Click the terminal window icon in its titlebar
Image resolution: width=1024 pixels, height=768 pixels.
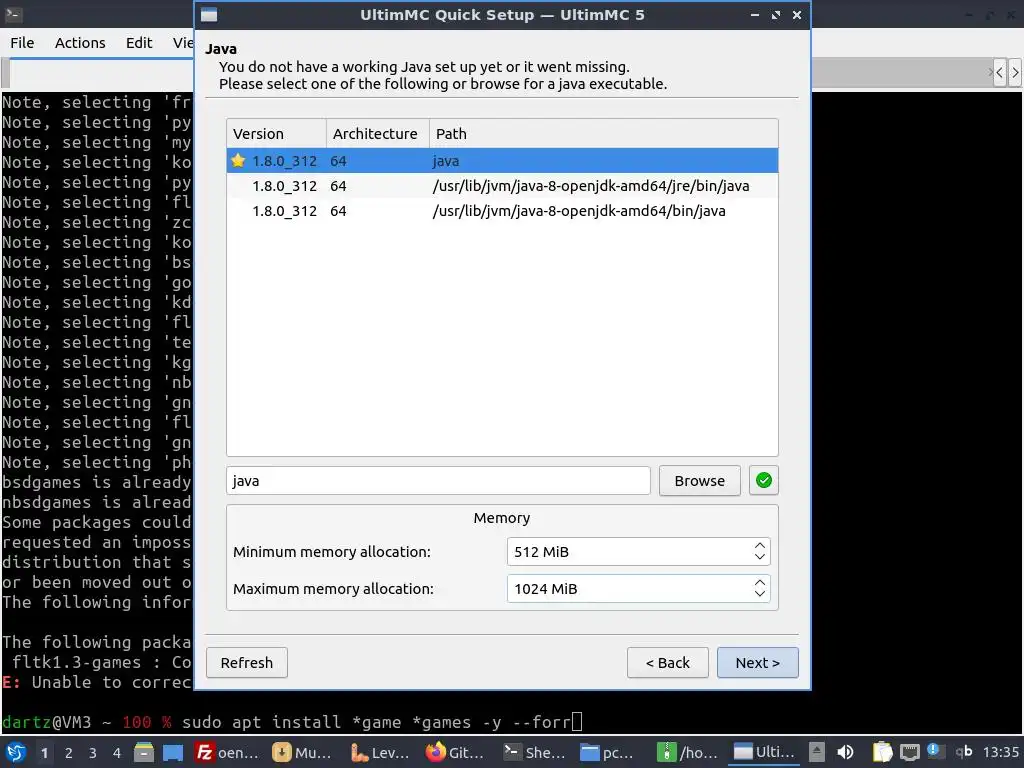pyautogui.click(x=14, y=14)
